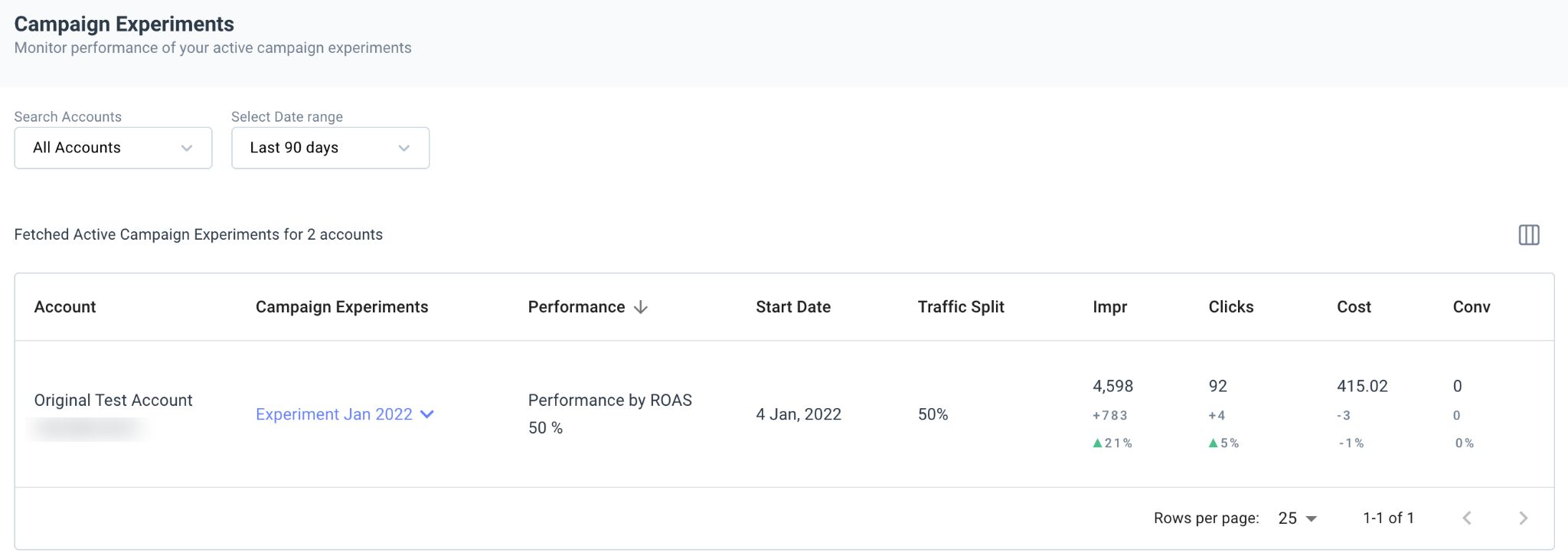This screenshot has height=559, width=1568.
Task: Select the Original Test Account row cell
Action: click(x=113, y=400)
